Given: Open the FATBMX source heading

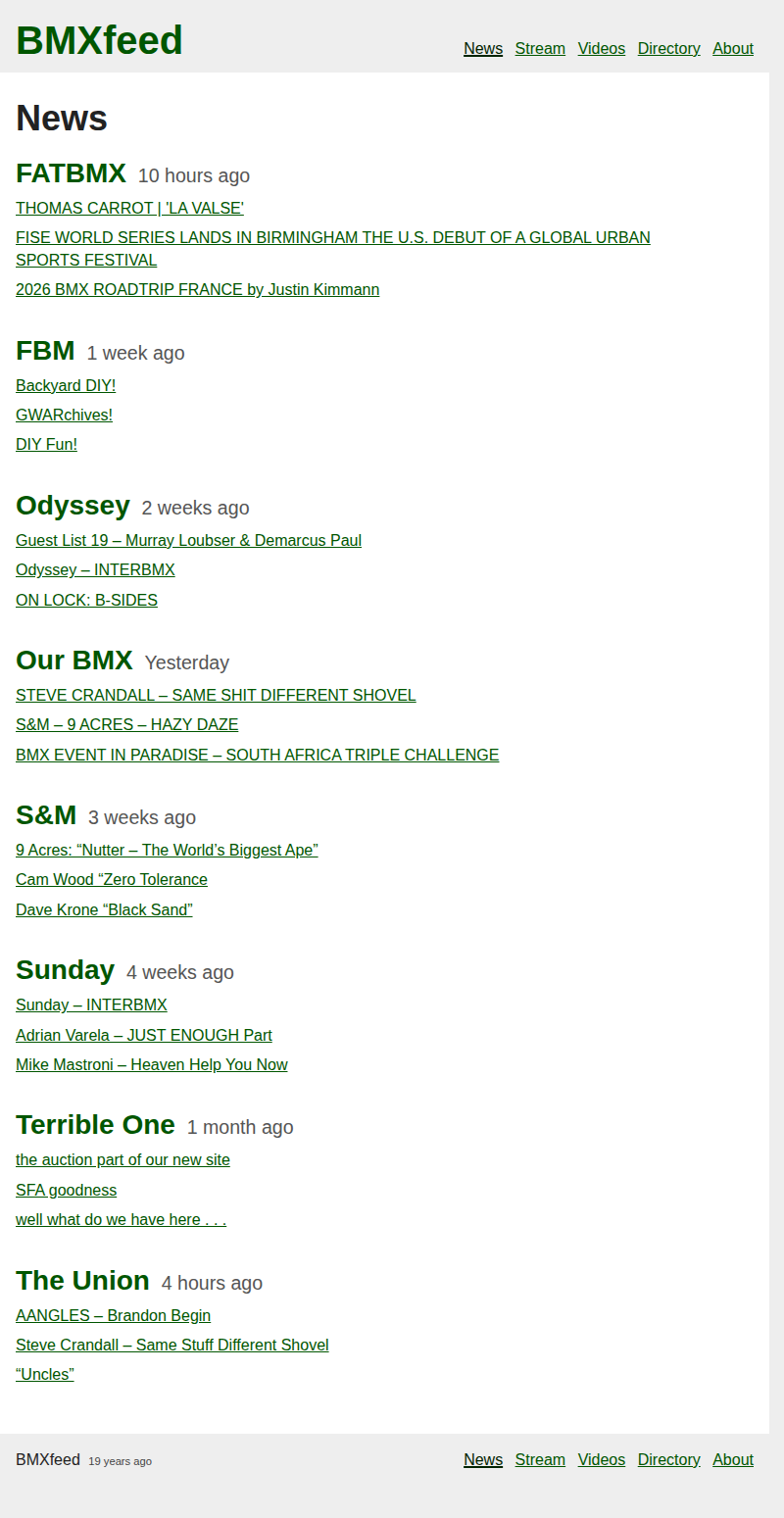Looking at the screenshot, I should (71, 173).
